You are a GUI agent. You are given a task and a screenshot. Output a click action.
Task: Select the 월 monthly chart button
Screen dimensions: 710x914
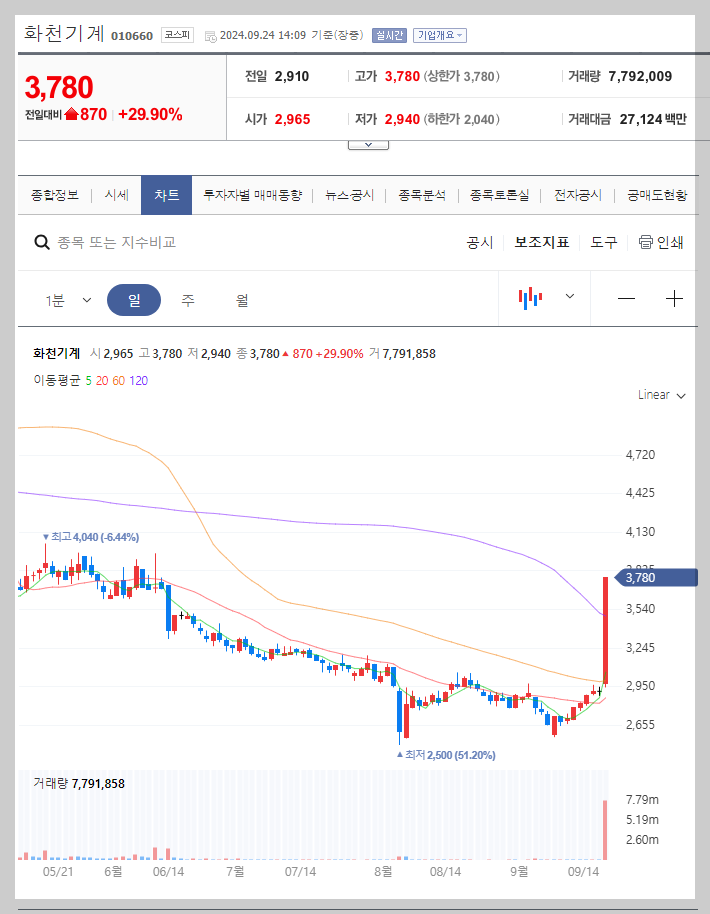point(240,299)
